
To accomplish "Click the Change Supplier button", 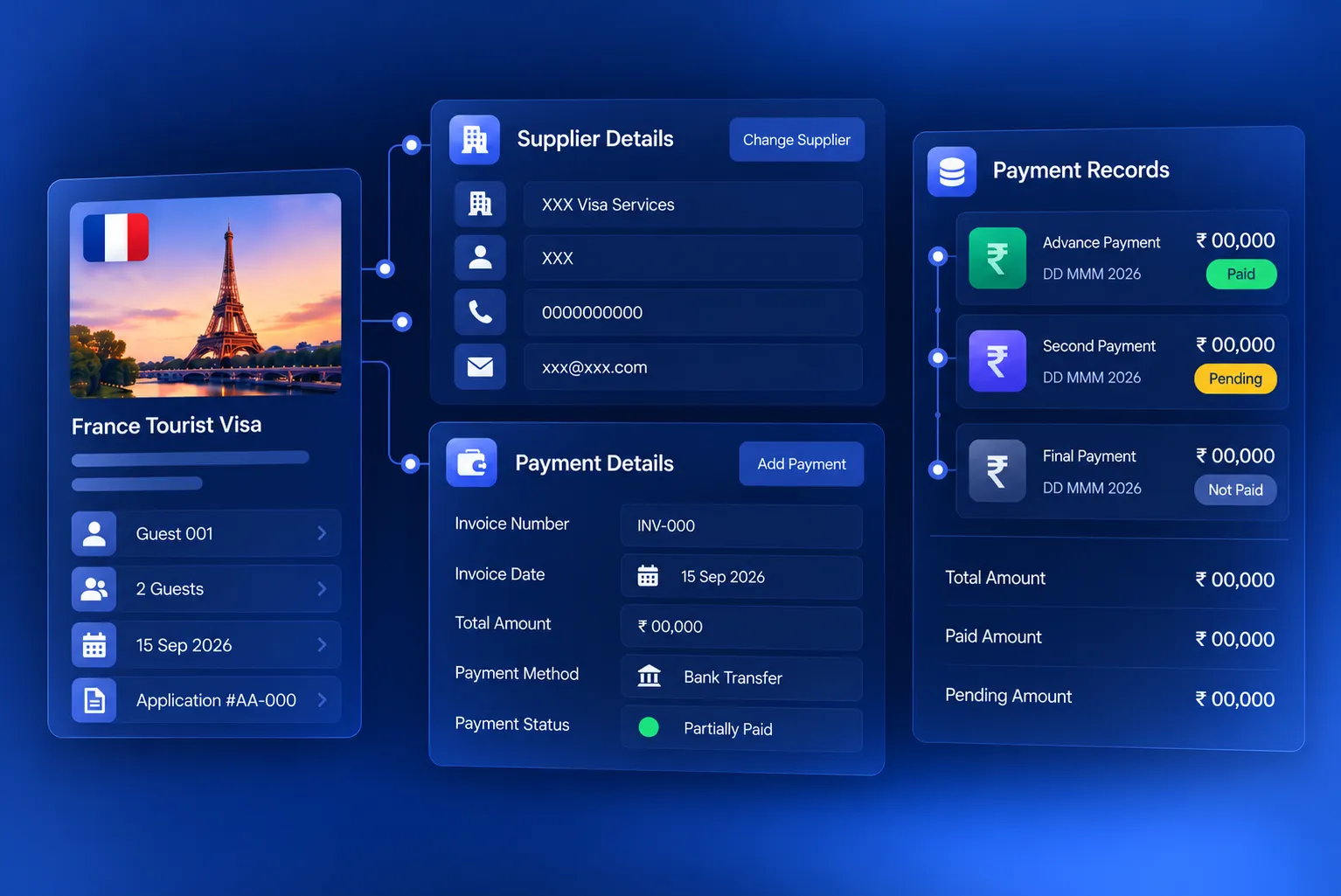I will [x=797, y=140].
